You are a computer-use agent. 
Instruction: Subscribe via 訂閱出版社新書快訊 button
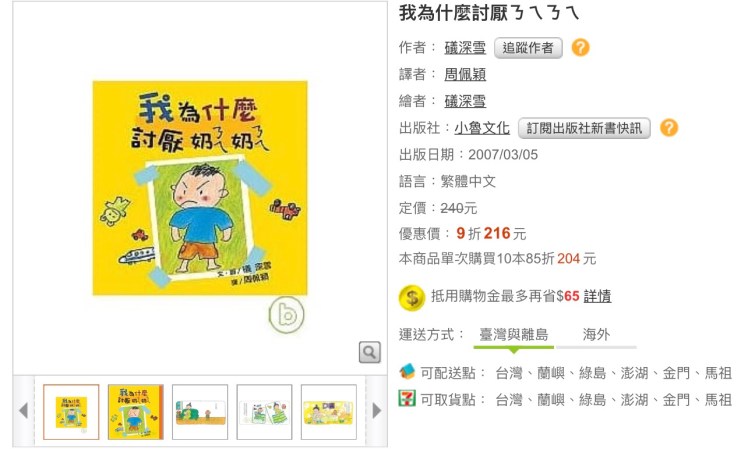click(x=584, y=128)
